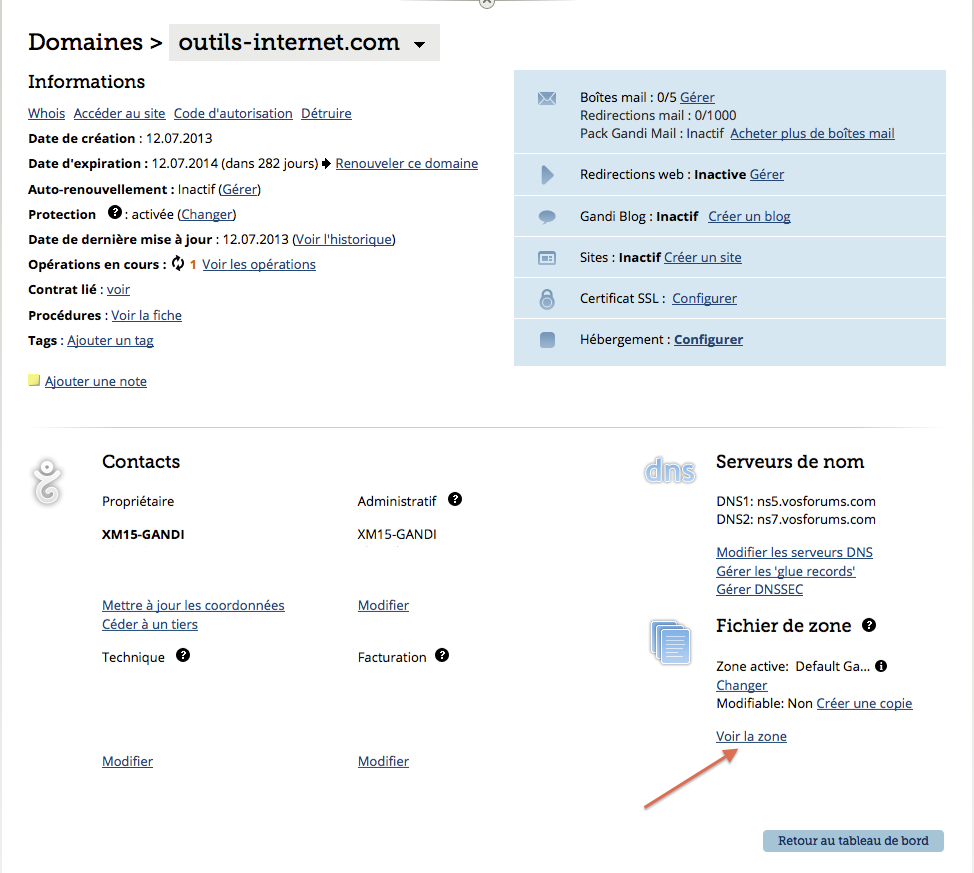Click the yellow note icon
This screenshot has height=873, width=974.
pos(34,380)
